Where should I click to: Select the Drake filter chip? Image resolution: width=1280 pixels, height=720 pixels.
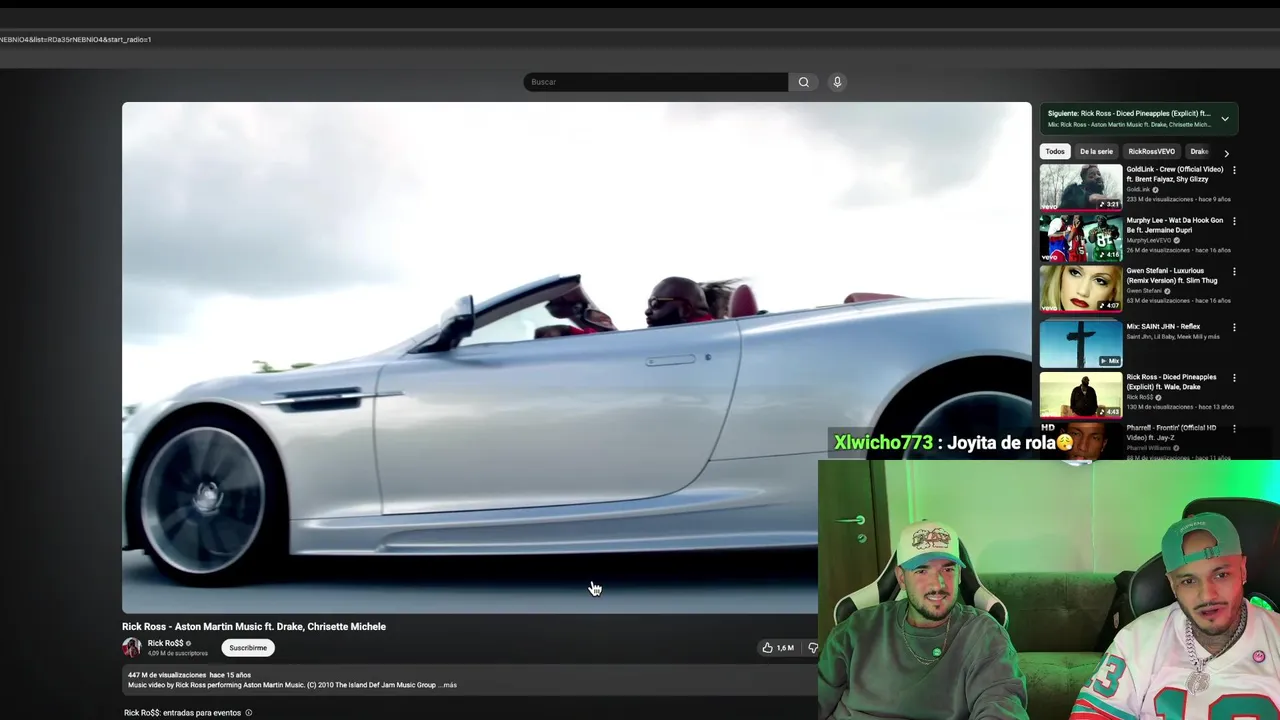pos(1199,152)
